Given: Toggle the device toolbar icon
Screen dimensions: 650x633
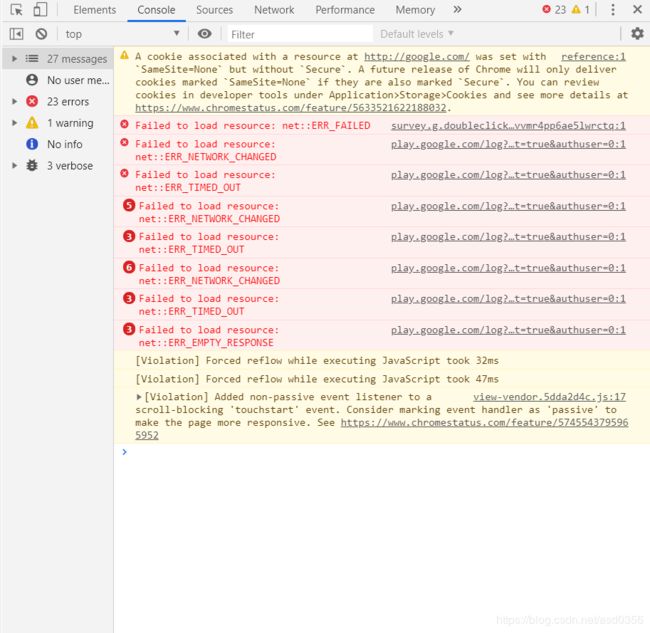Looking at the screenshot, I should point(40,10).
